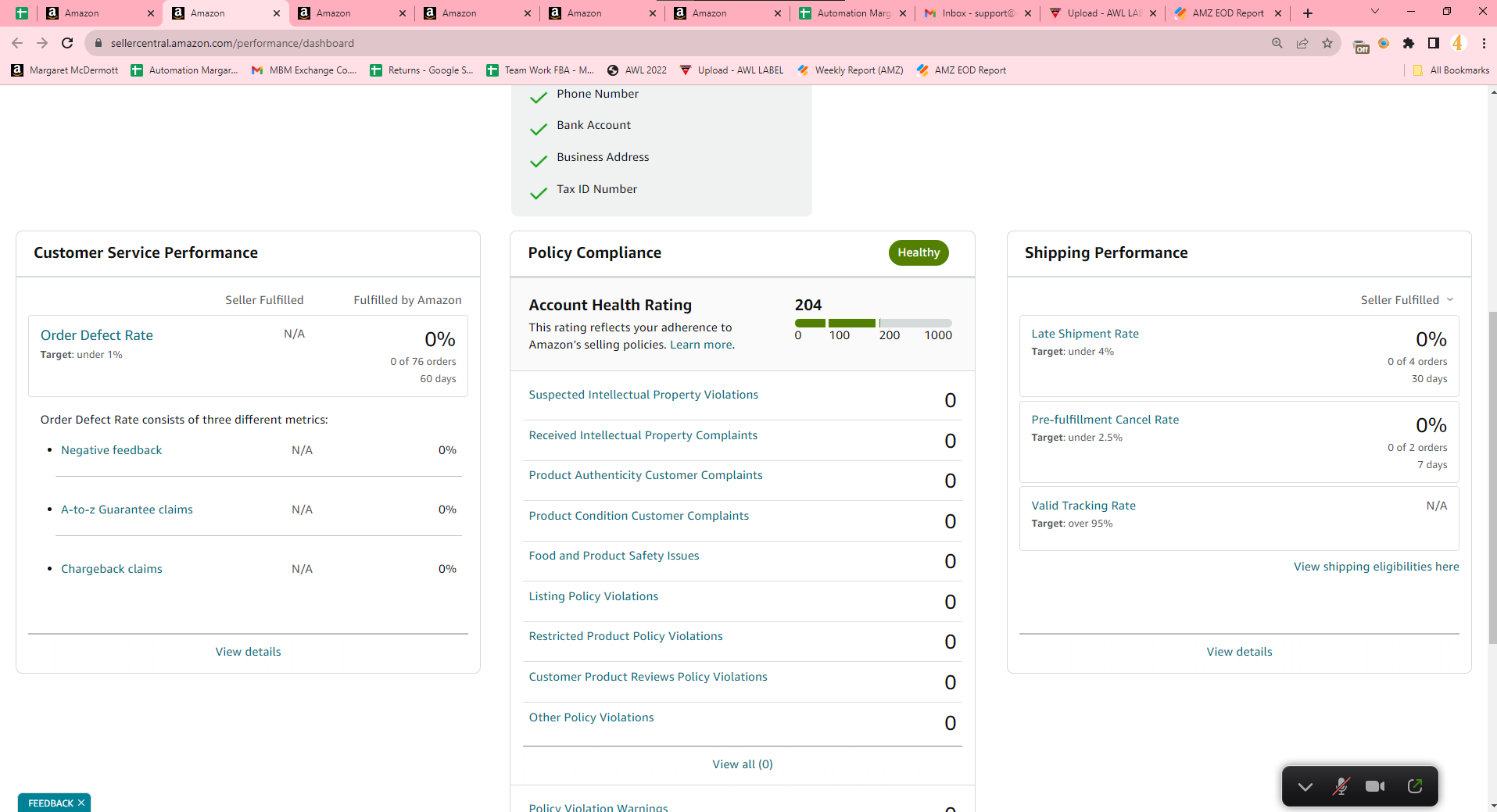Click the page vertical scrollbar thumb

(1492, 477)
